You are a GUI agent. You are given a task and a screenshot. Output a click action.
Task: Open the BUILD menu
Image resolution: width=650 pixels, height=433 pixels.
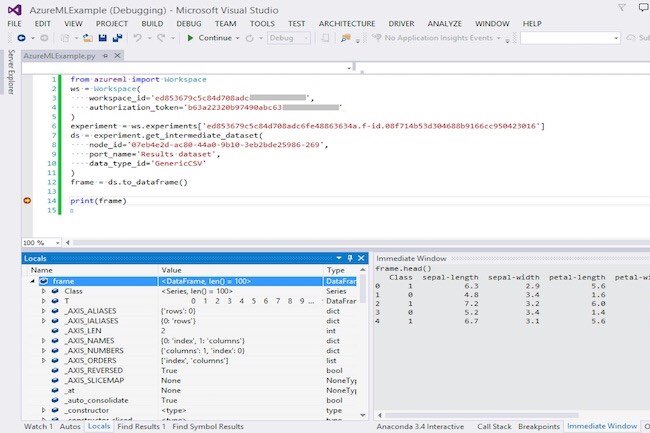[152, 24]
